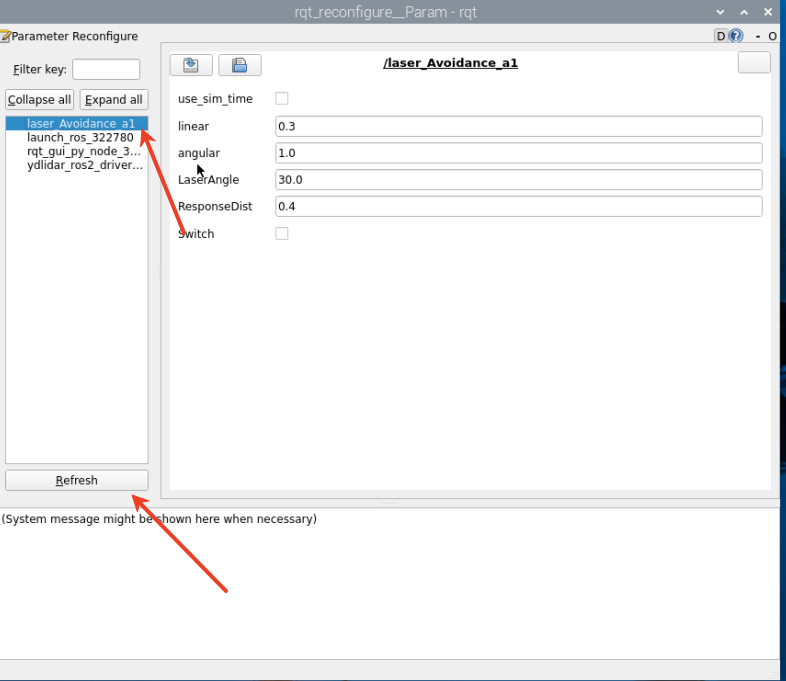Click the dash button beside the help icon
Viewport: 786px width, 681px height.
click(758, 36)
